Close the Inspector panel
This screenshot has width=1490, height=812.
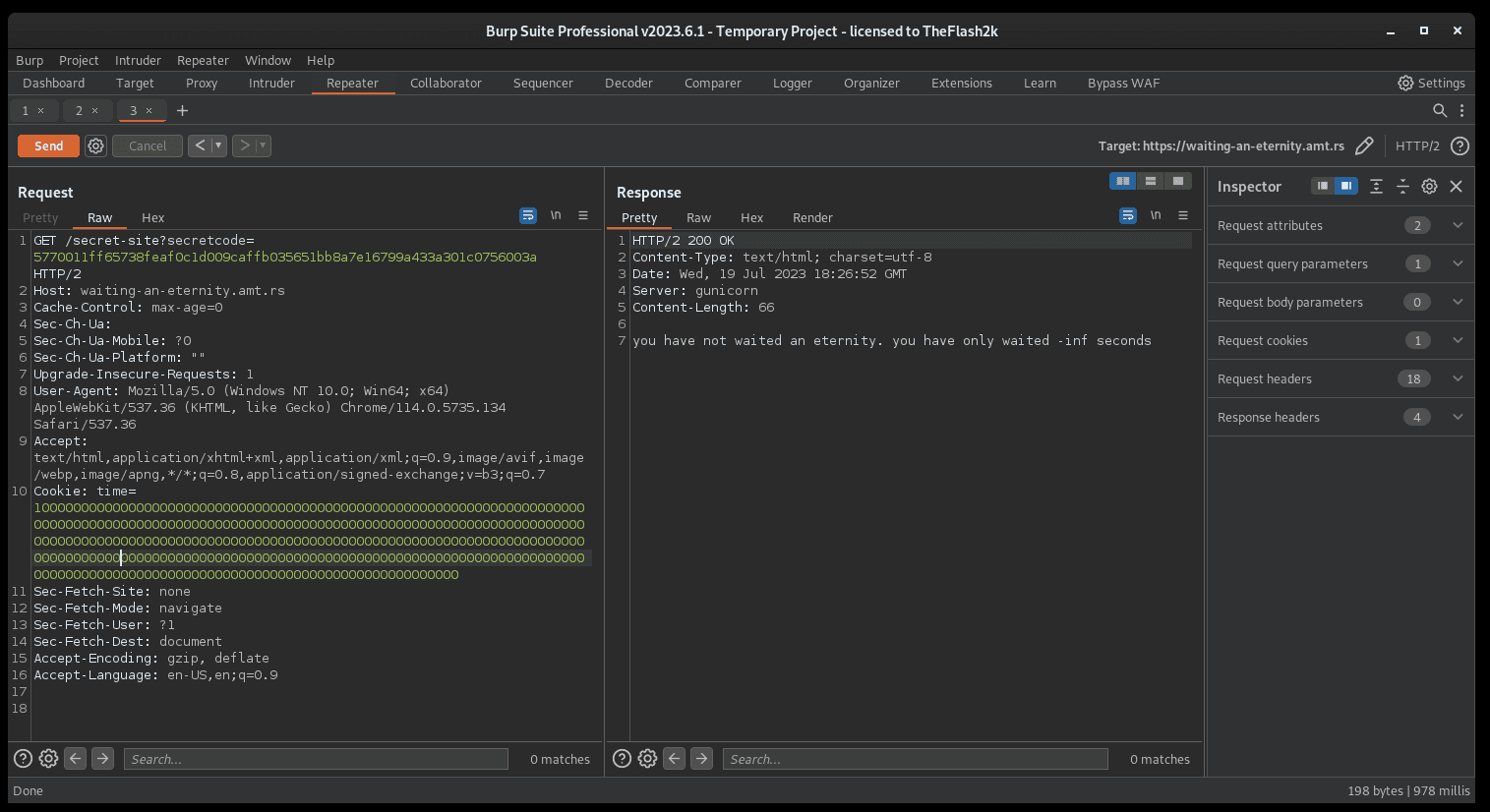1457,186
